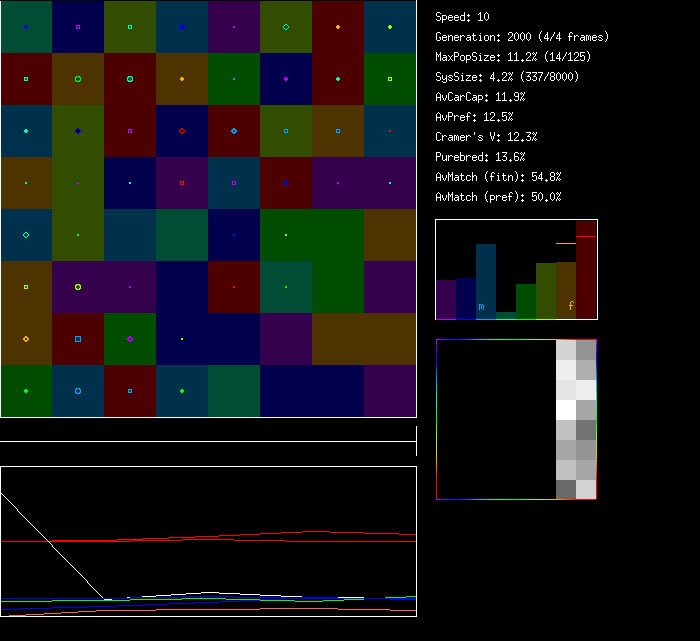
Task: Select the yellow circle on the purple cell
Action: click(78, 287)
